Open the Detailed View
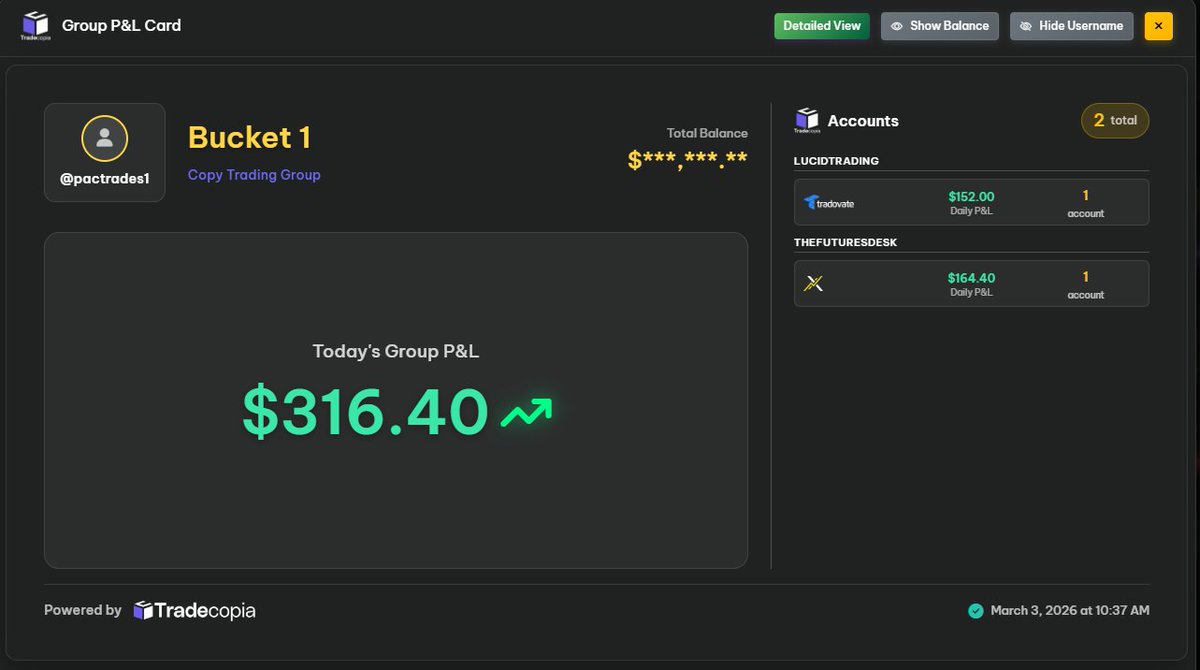 click(822, 26)
